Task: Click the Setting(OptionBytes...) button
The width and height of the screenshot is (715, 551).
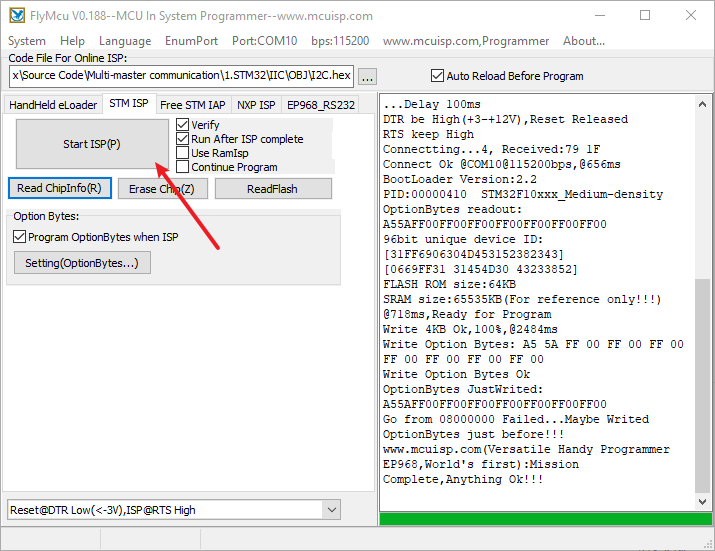Action: (x=82, y=263)
